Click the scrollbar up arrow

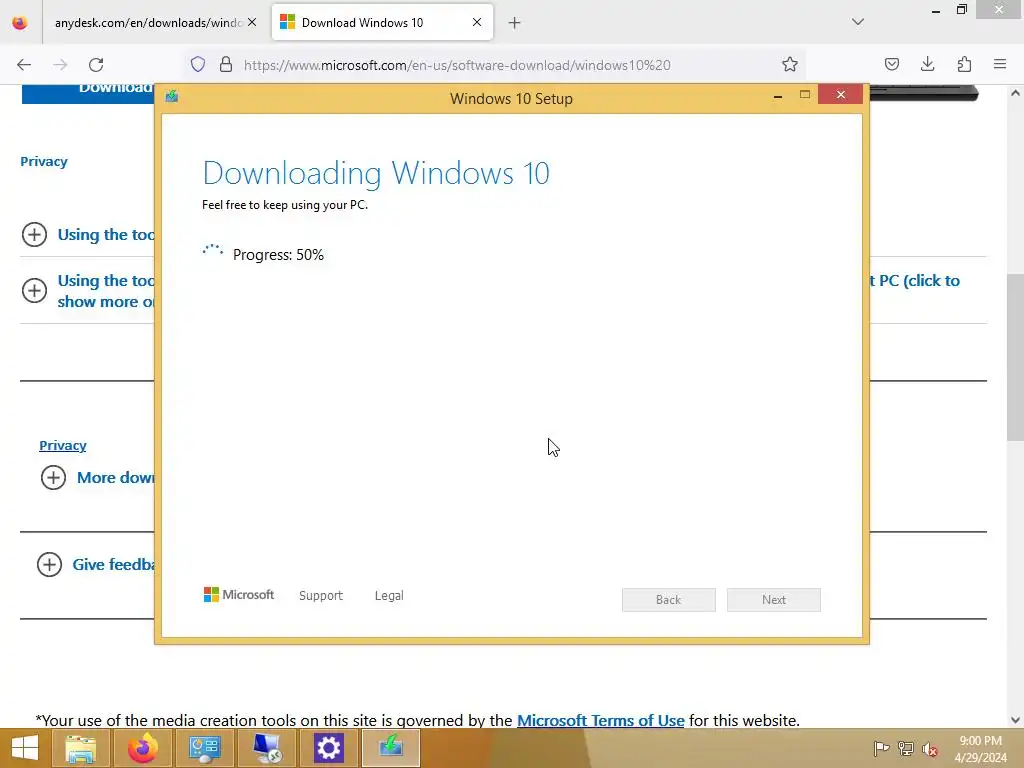[1015, 93]
